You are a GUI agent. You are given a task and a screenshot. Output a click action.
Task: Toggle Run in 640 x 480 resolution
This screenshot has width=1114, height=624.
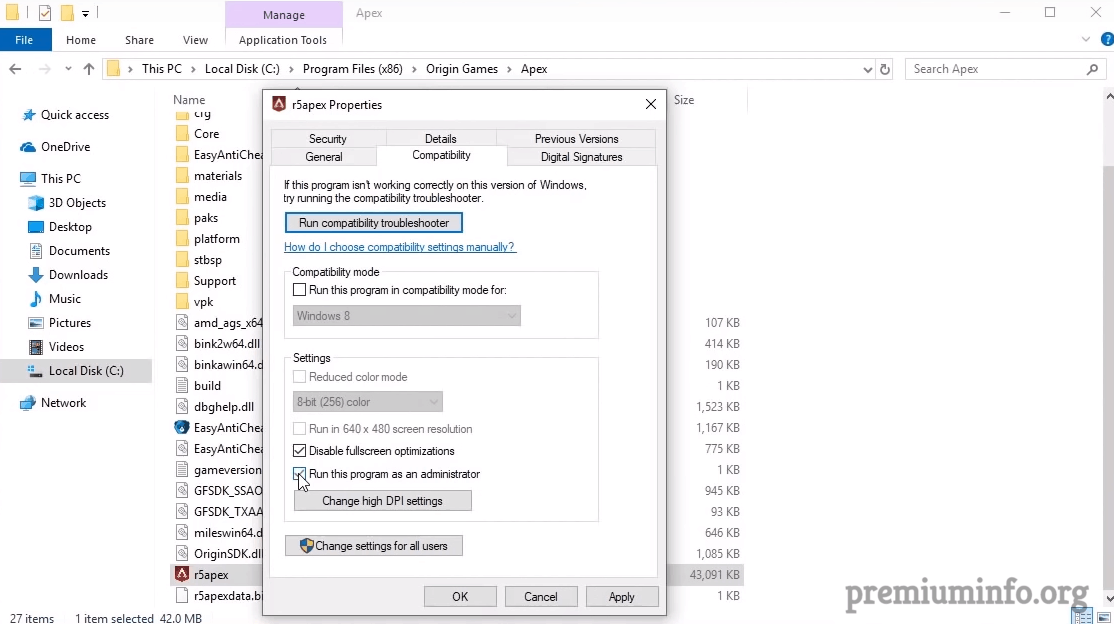click(x=299, y=429)
